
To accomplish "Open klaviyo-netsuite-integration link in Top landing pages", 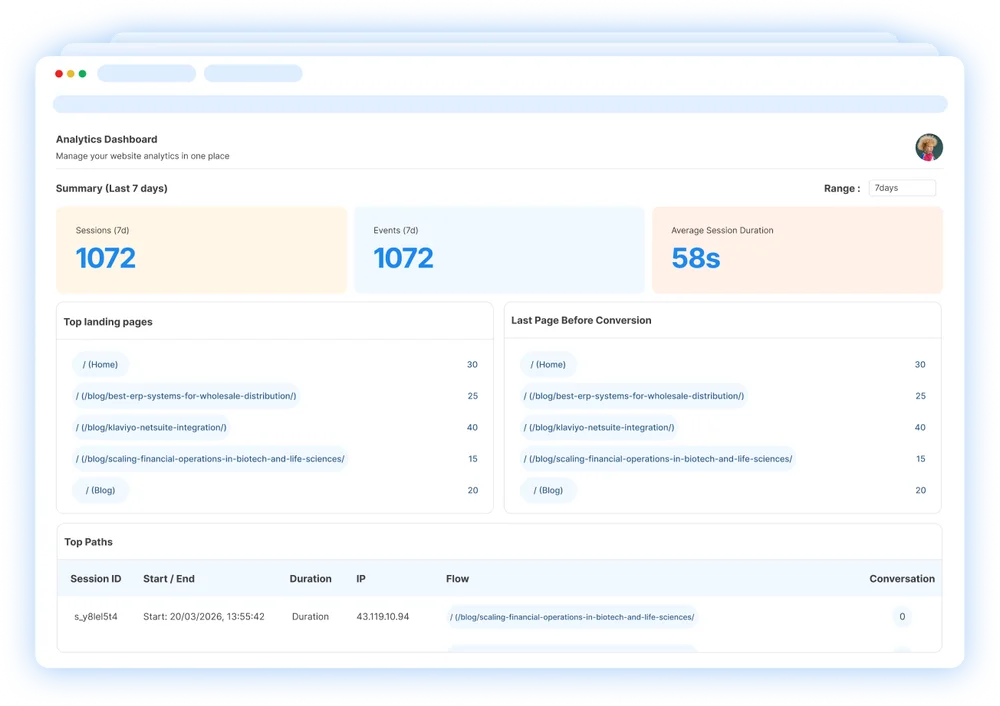I will click(151, 427).
